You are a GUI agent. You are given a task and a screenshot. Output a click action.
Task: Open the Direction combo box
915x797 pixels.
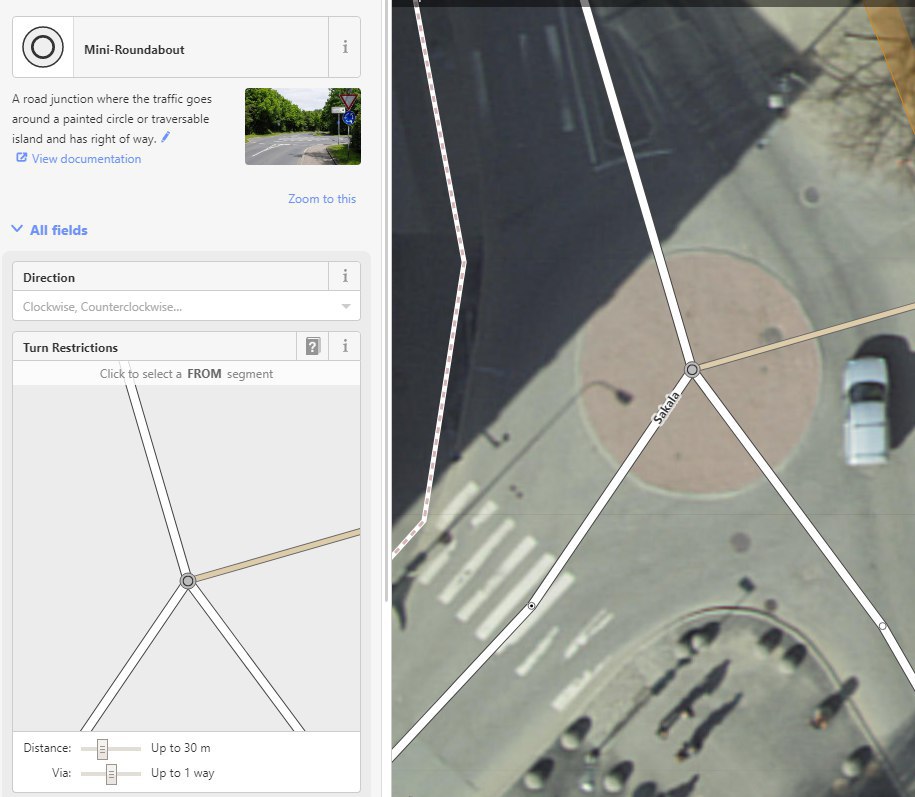[186, 306]
